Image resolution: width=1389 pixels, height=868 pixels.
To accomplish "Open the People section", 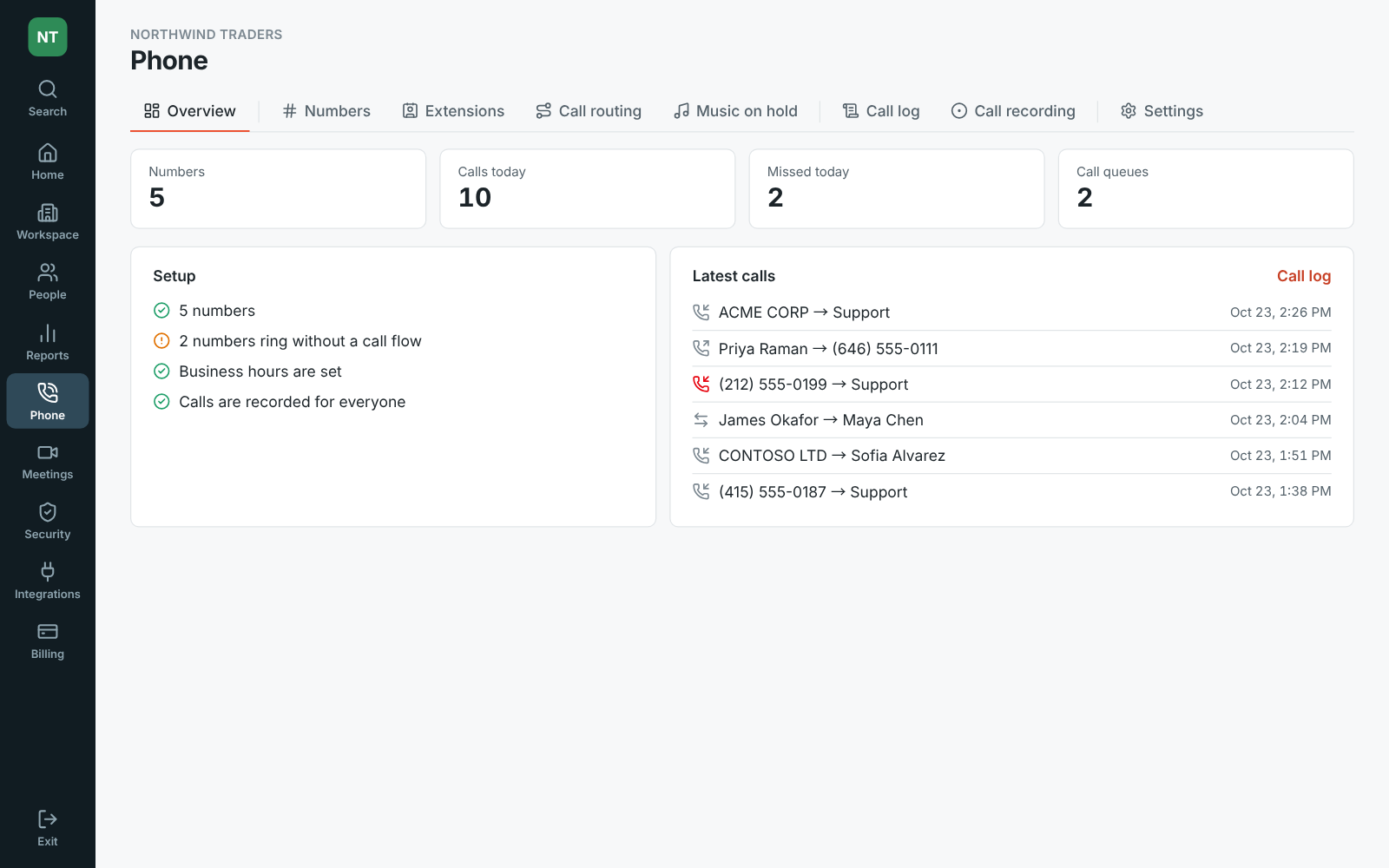I will 48,281.
